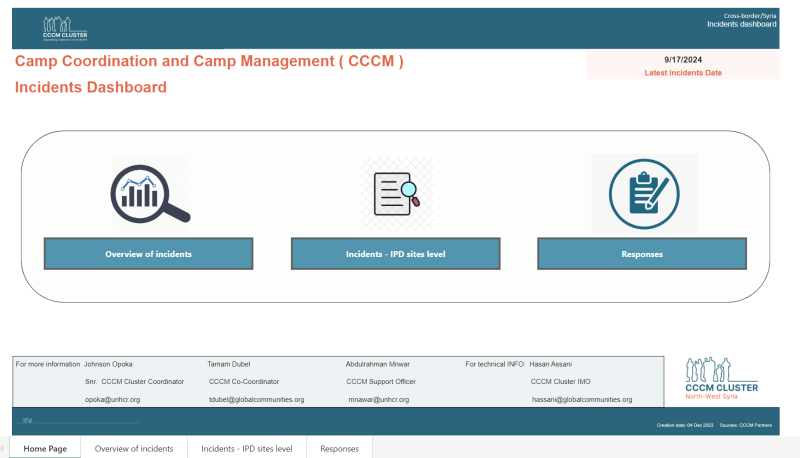Click the mnawar@unhcr.org email address
Screen dimensions: 800x458
(381, 399)
